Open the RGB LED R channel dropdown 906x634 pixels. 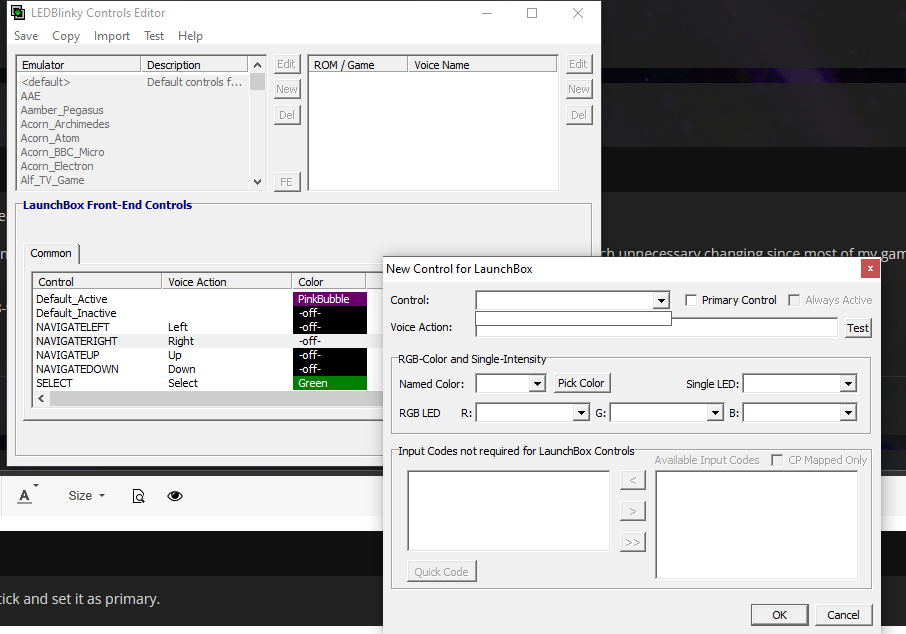581,413
